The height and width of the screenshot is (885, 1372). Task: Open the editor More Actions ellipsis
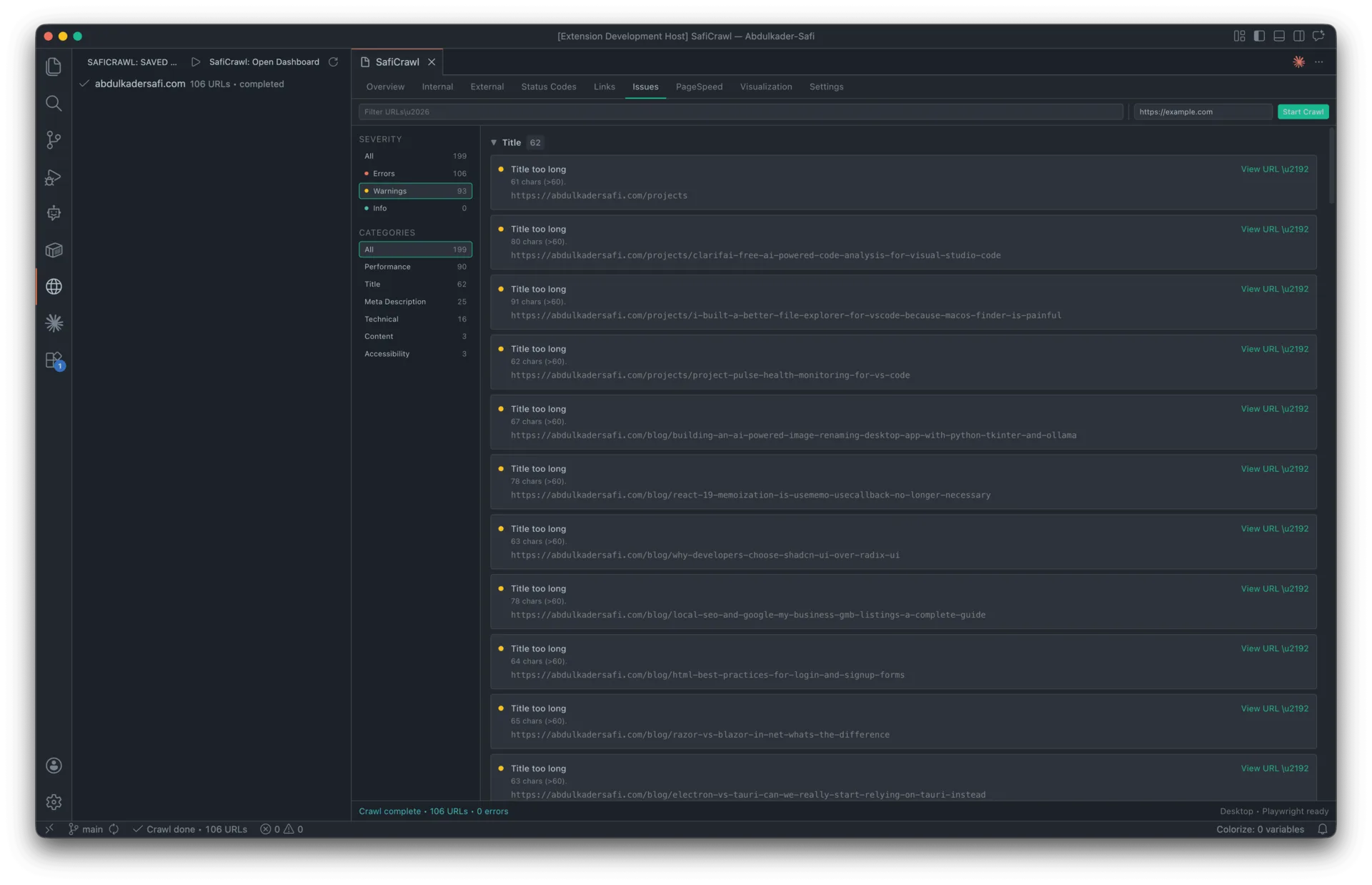coord(1318,62)
